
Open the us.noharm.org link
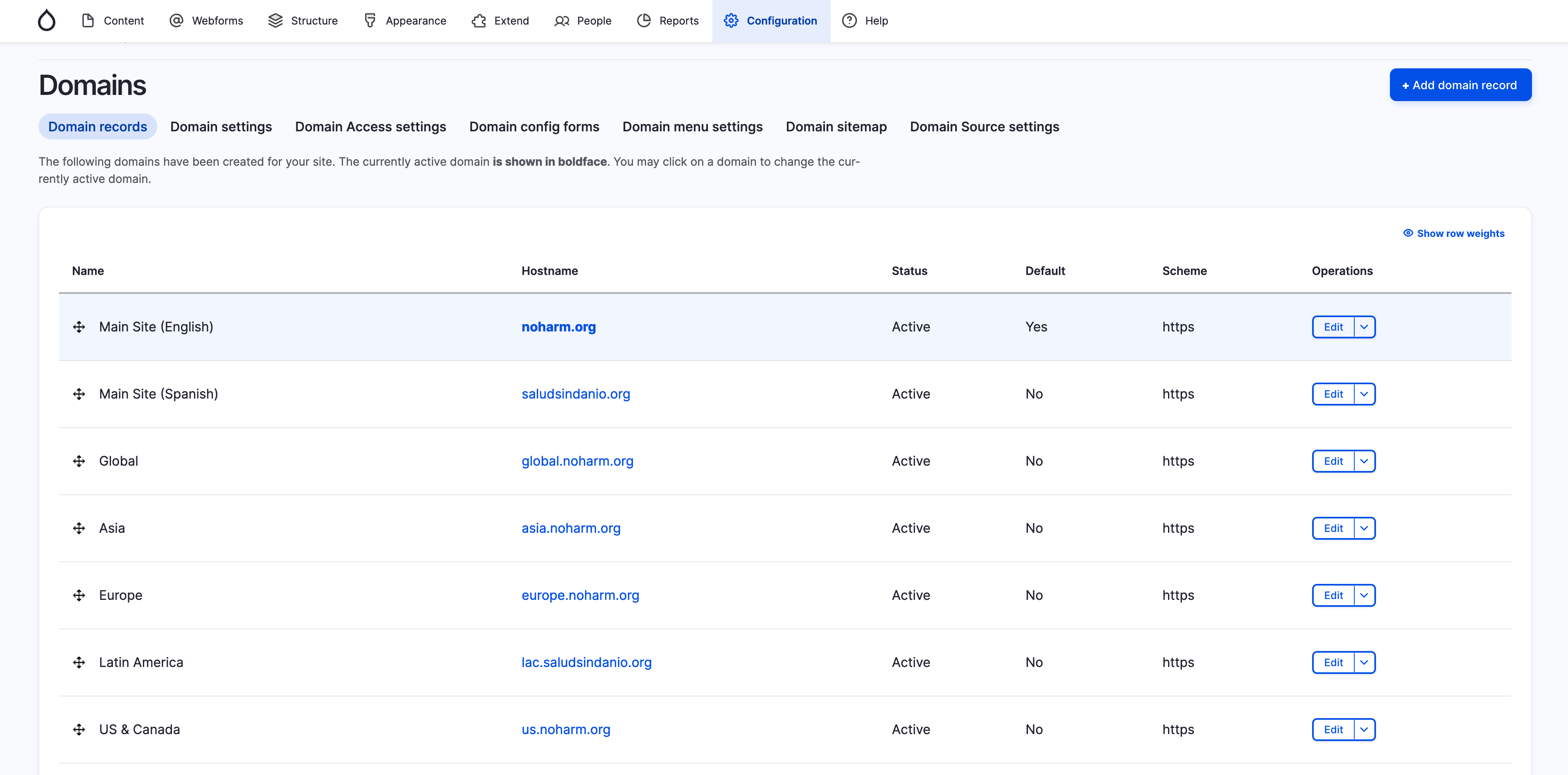(x=565, y=730)
